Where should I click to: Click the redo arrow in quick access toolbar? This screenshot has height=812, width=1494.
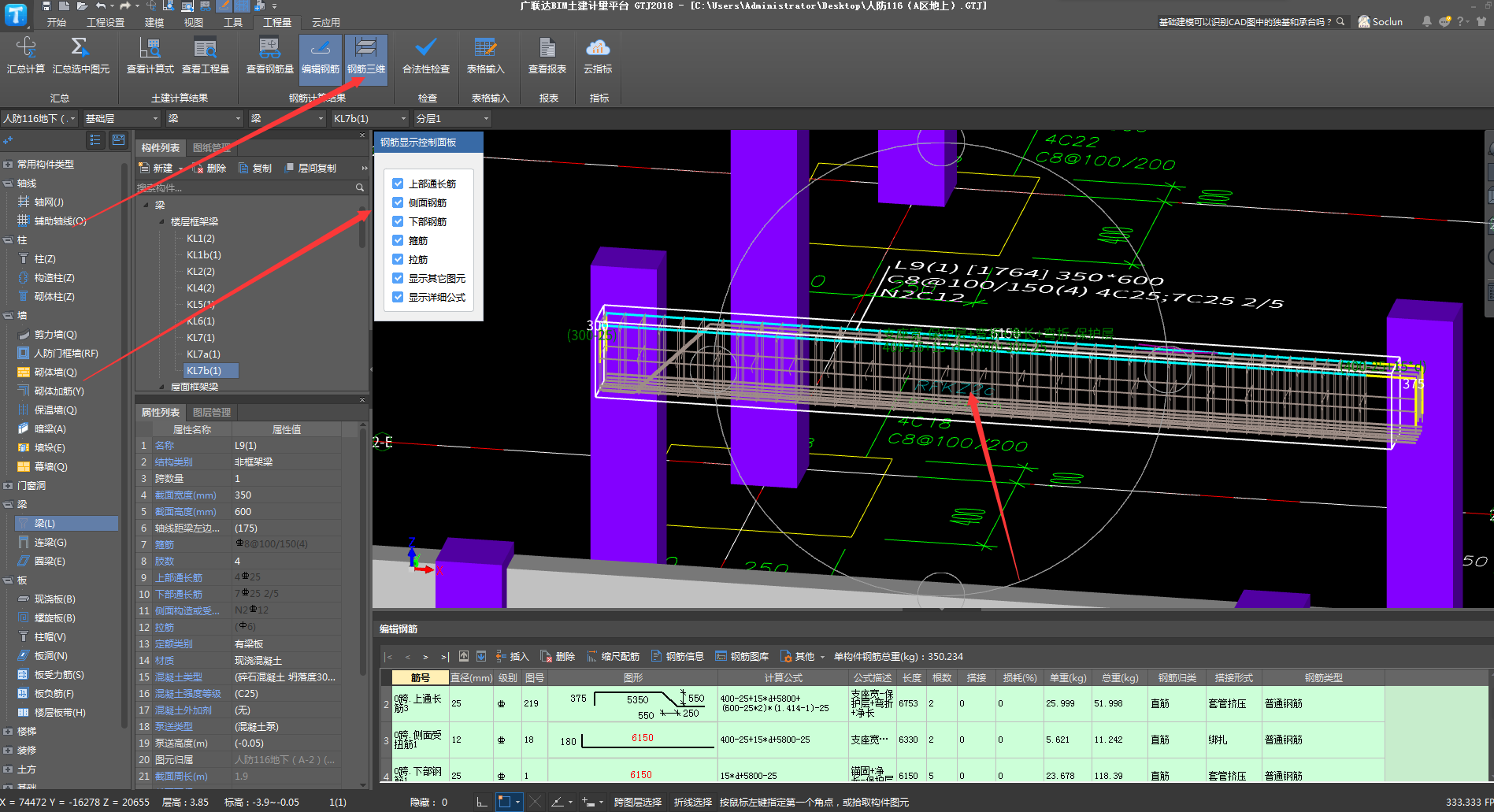(124, 6)
